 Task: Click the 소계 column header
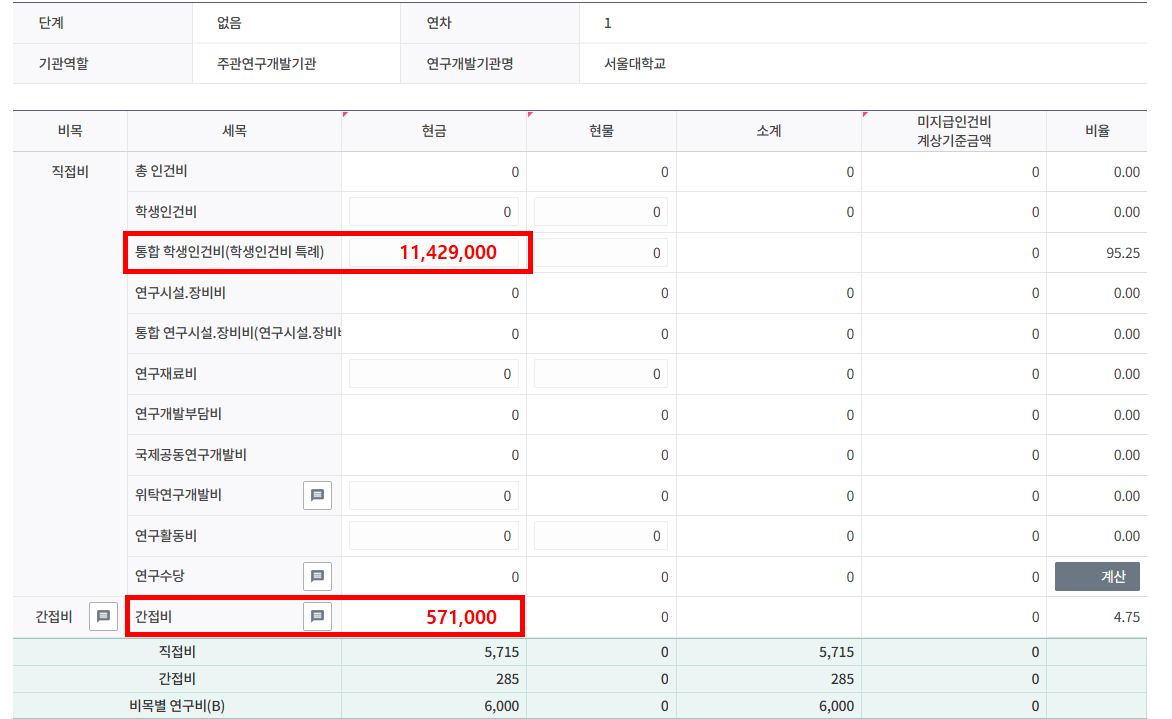[x=768, y=131]
